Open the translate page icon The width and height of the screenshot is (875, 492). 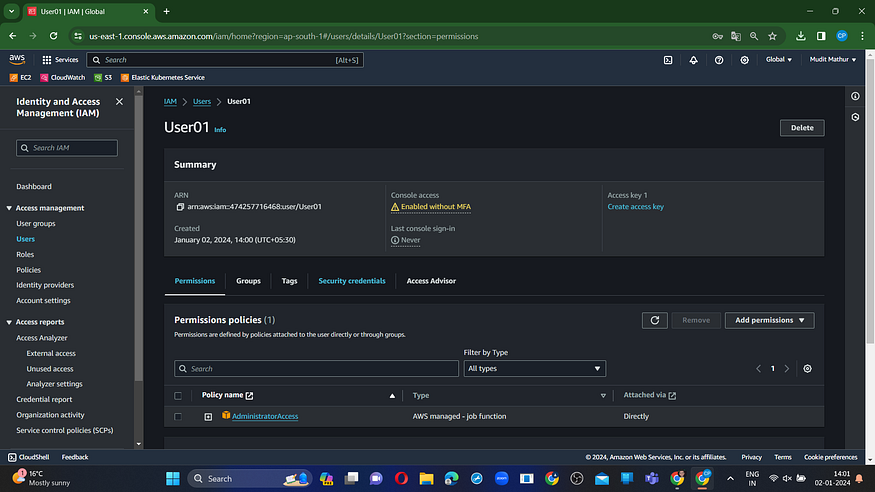[736, 36]
